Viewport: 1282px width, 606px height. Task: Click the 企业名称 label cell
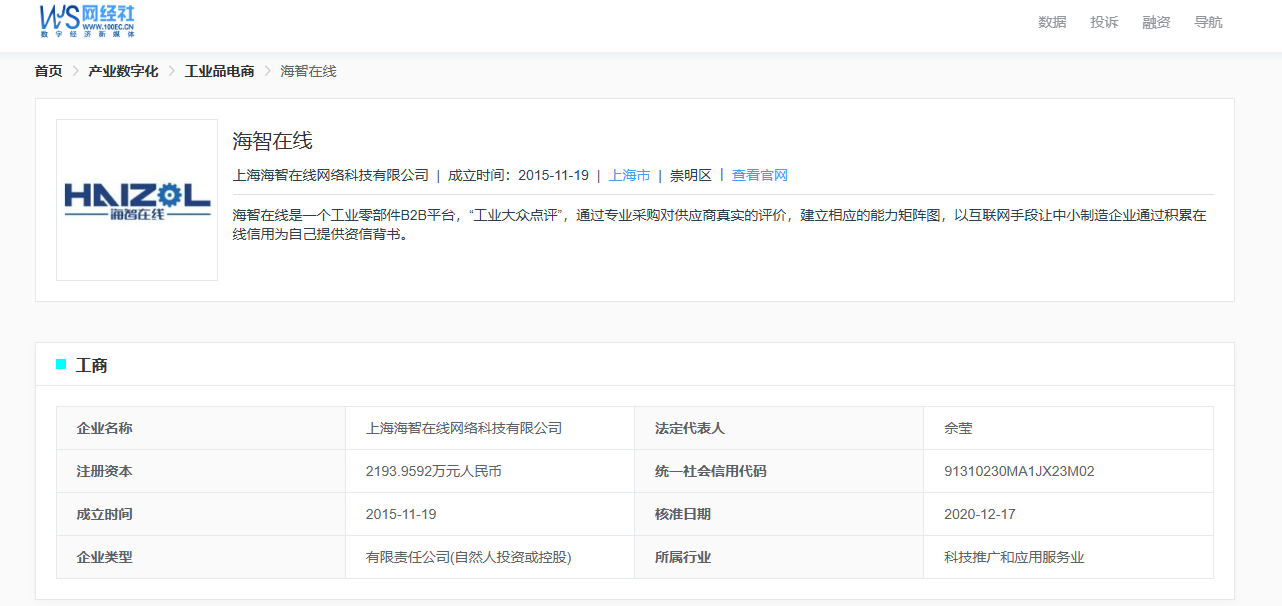[x=201, y=428]
